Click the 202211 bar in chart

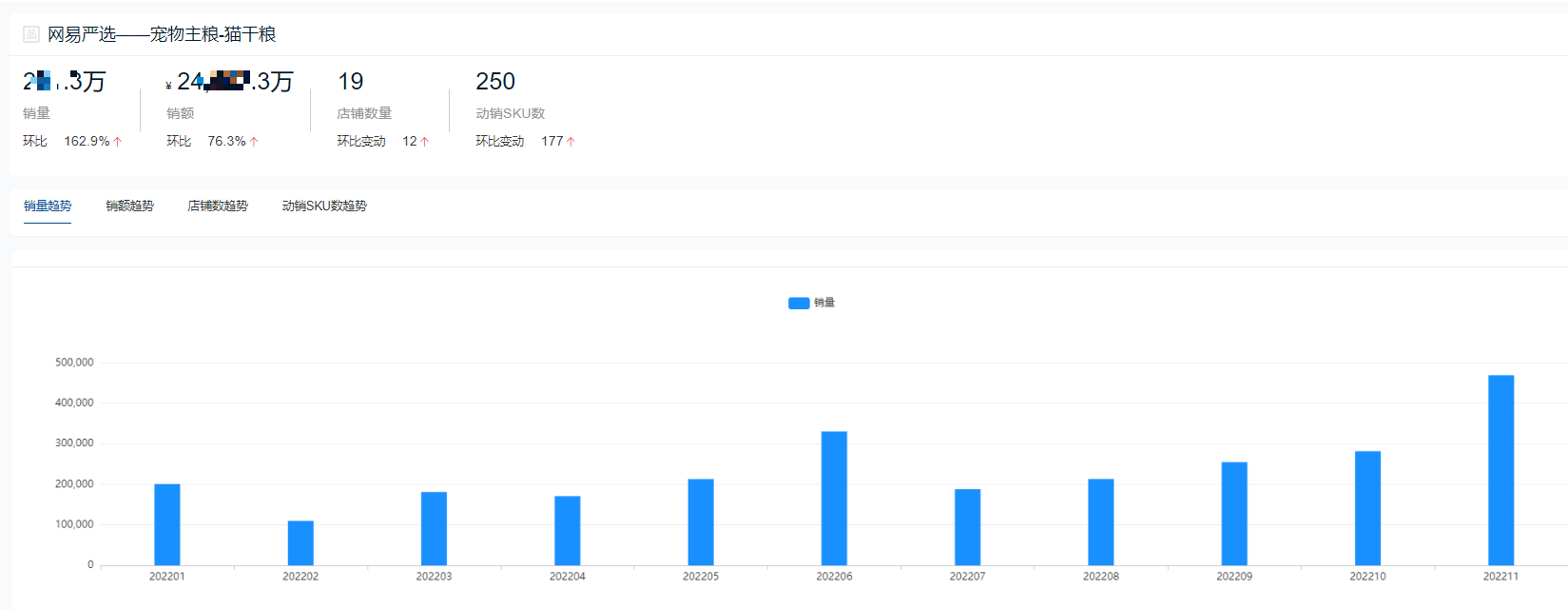pyautogui.click(x=1501, y=470)
